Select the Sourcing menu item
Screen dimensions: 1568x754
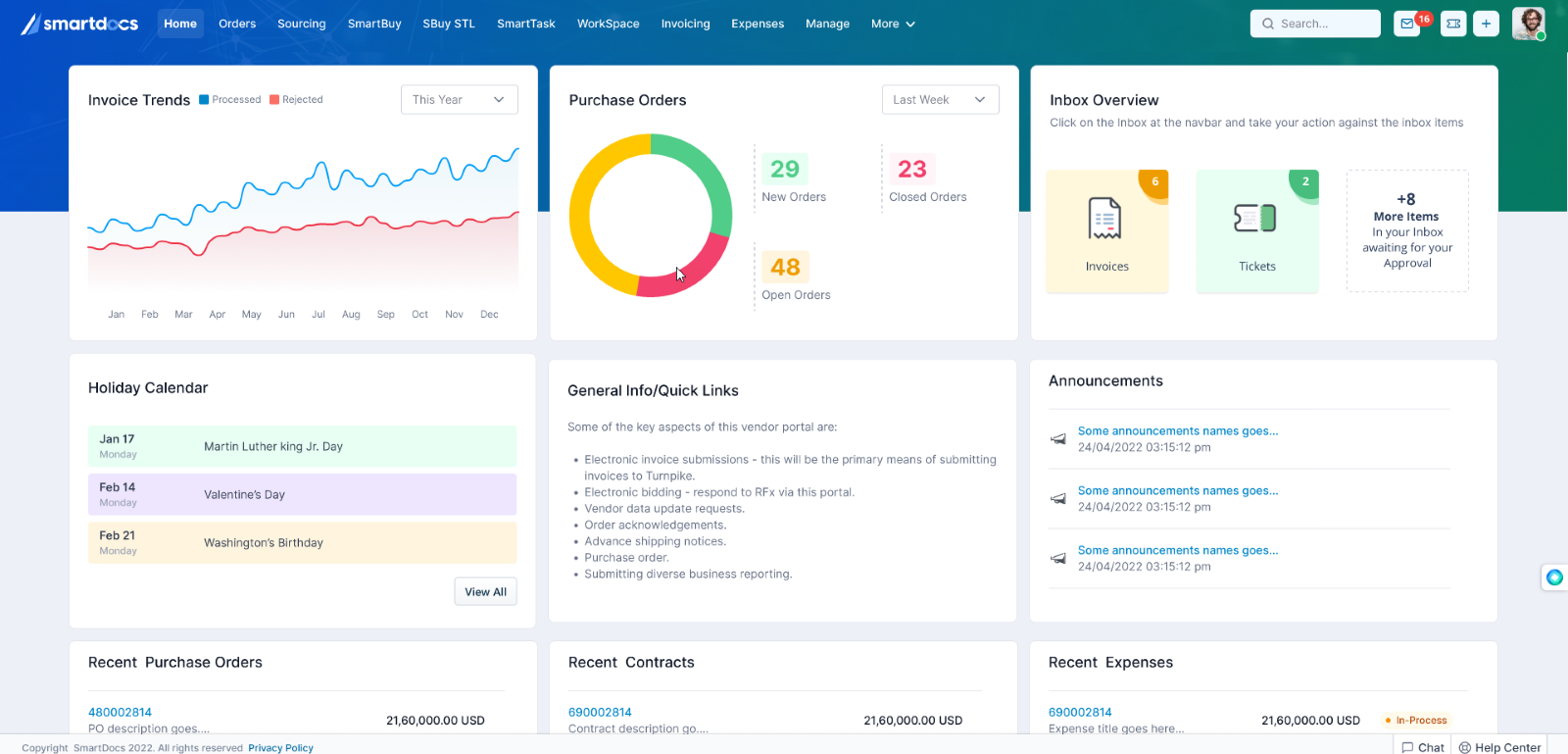tap(301, 24)
